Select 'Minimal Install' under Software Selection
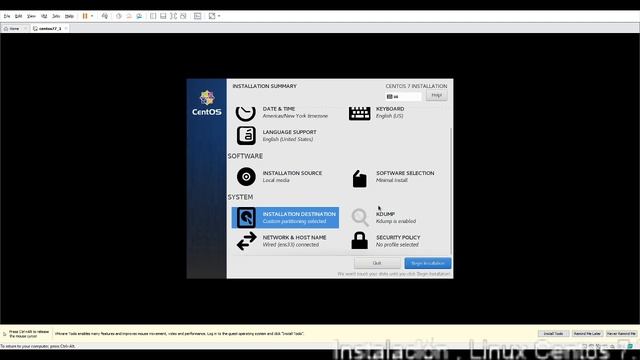This screenshot has width=640, height=360. click(x=391, y=180)
